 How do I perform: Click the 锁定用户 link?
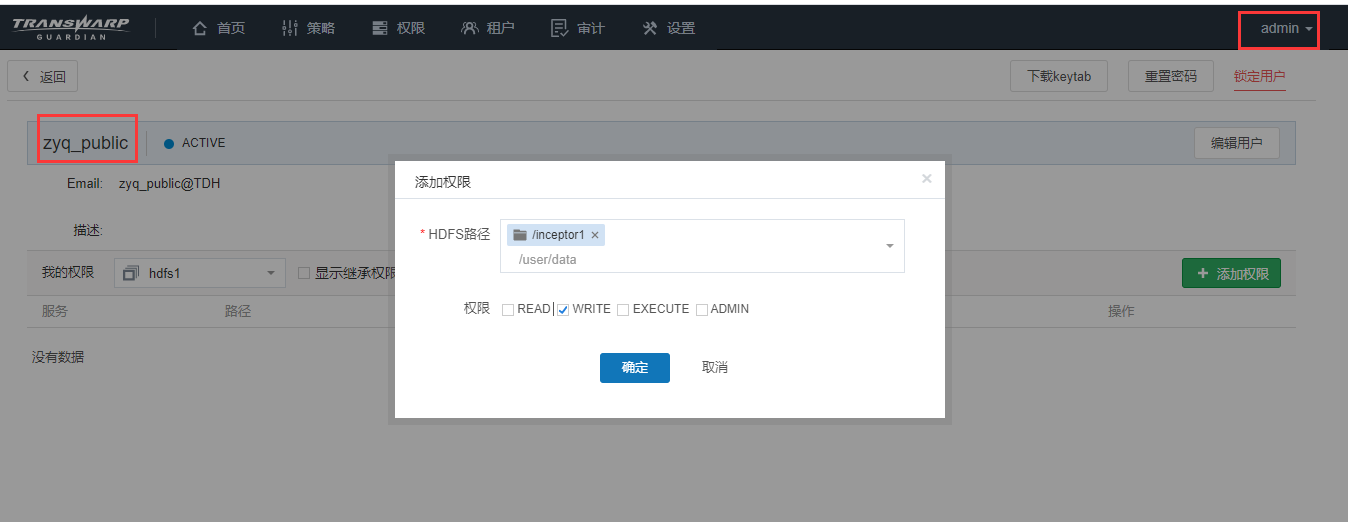(x=1259, y=76)
